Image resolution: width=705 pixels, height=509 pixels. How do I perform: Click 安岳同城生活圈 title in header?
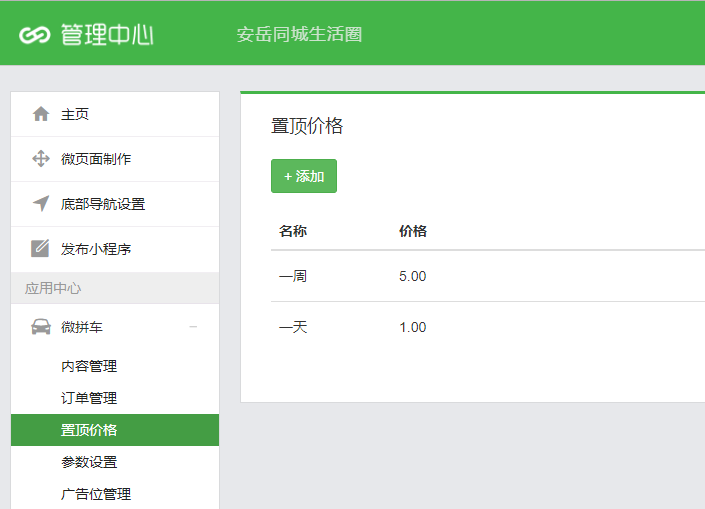coord(299,35)
